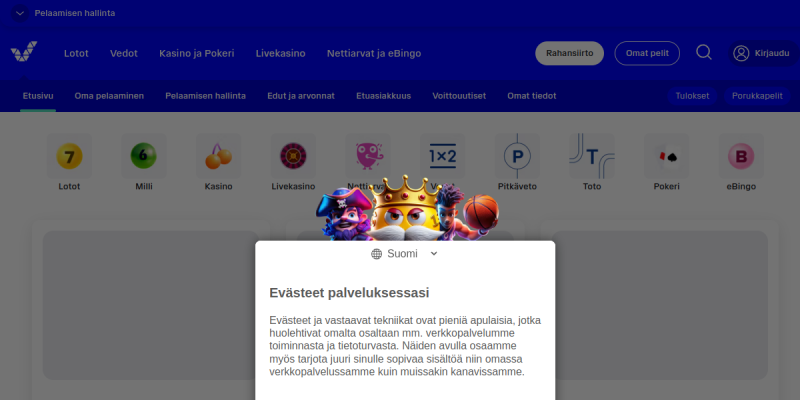Image resolution: width=800 pixels, height=400 pixels.
Task: Open the Kasino ja Pokeri menu
Action: coord(197,54)
